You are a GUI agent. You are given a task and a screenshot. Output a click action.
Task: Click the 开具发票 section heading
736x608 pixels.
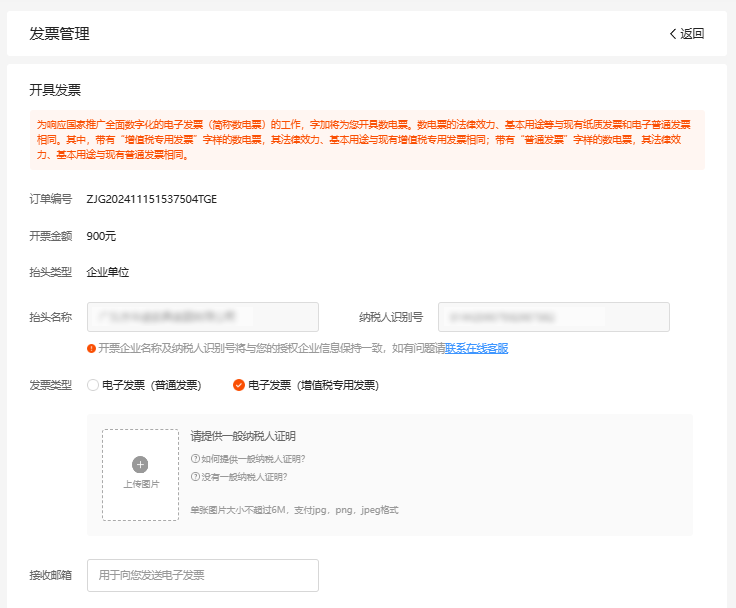click(x=55, y=90)
